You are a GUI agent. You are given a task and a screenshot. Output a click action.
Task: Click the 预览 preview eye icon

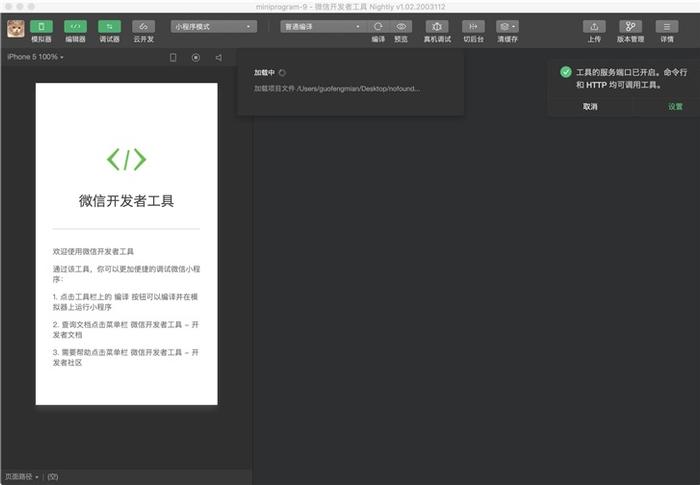coord(401,27)
